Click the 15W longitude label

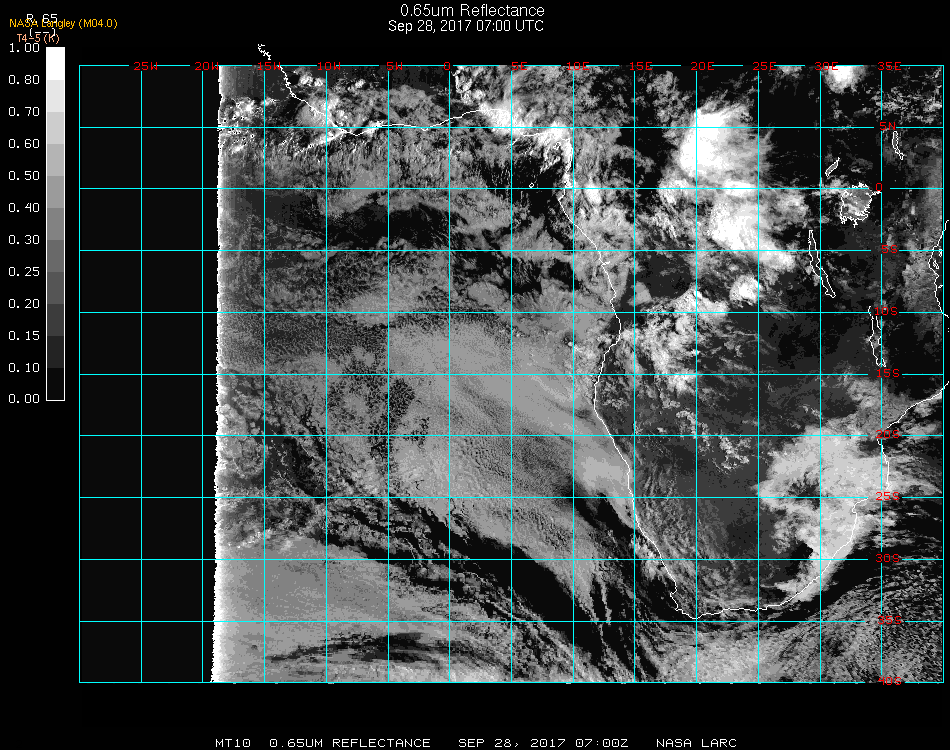(268, 67)
